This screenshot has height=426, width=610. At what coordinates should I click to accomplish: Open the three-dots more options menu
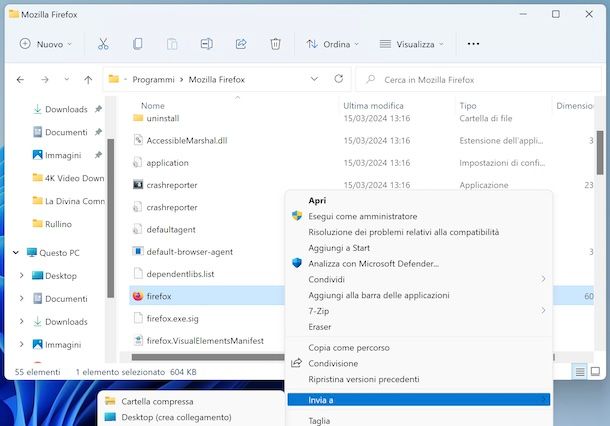(473, 44)
